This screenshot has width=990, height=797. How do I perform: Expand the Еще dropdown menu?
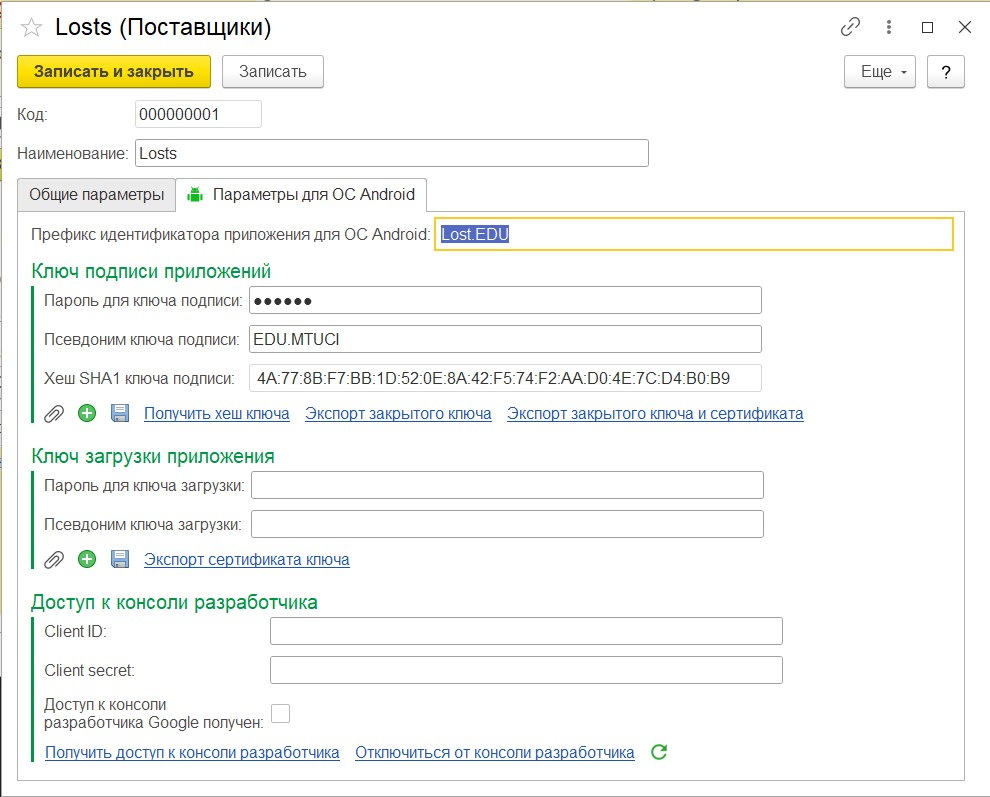(880, 71)
